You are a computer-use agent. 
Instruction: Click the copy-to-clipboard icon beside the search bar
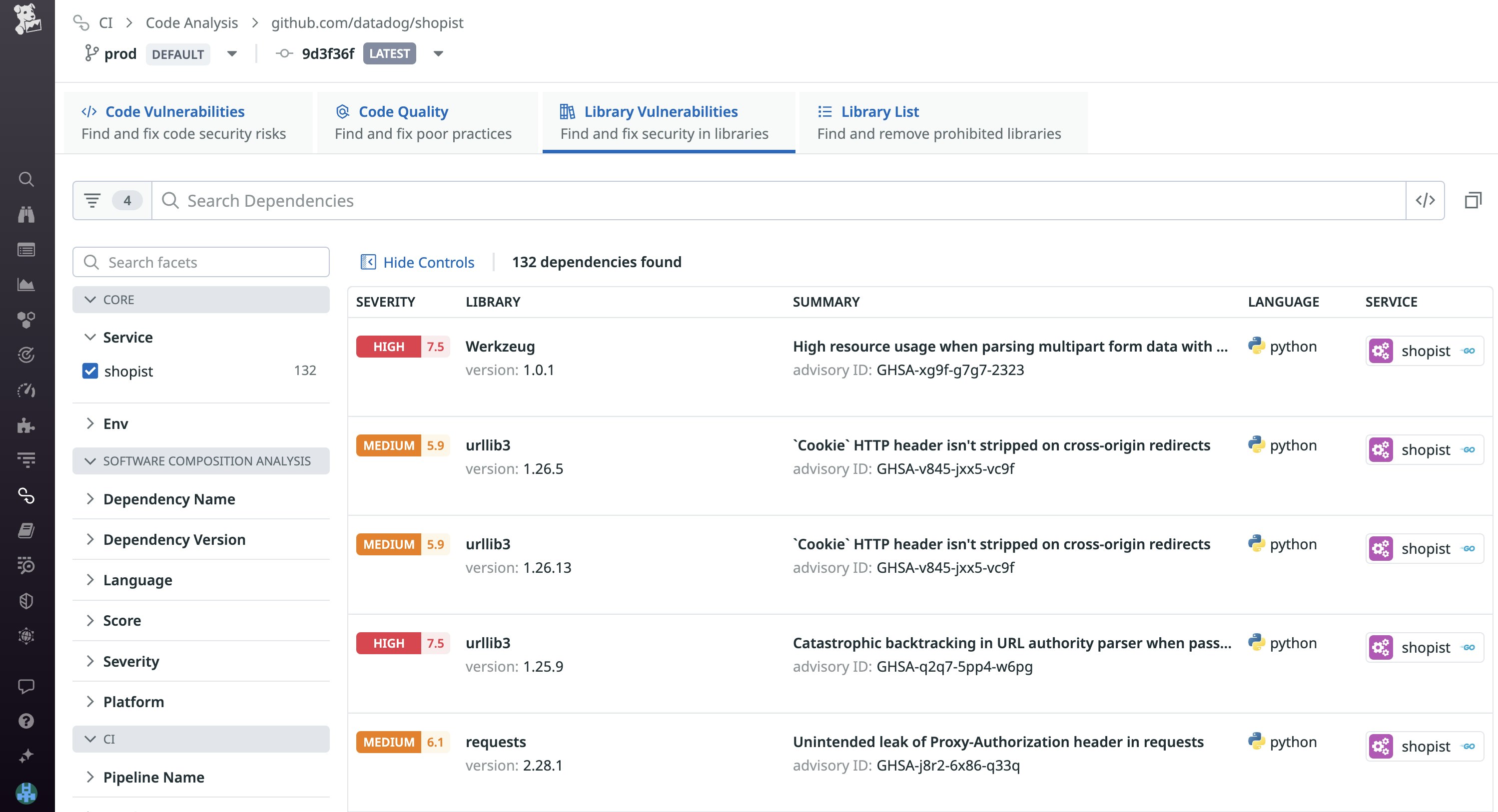pos(1475,200)
